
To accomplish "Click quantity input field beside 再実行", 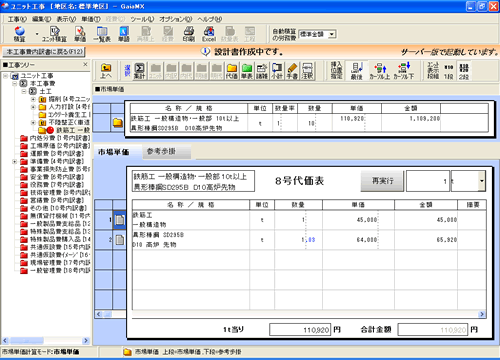I will [x=428, y=181].
